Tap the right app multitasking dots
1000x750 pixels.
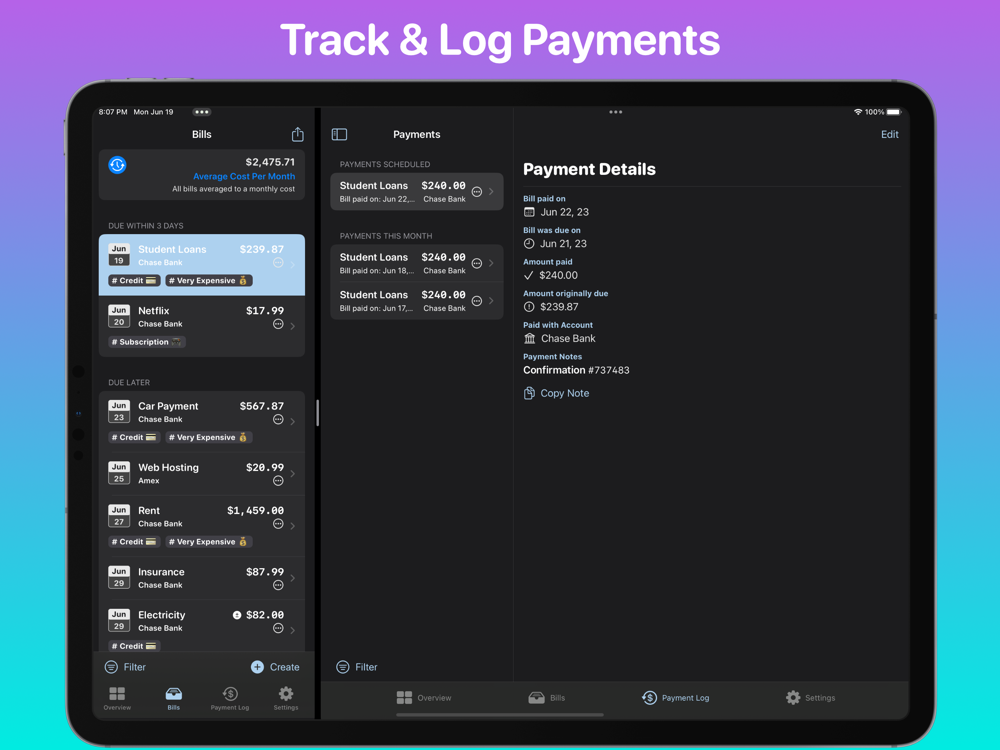[x=615, y=112]
